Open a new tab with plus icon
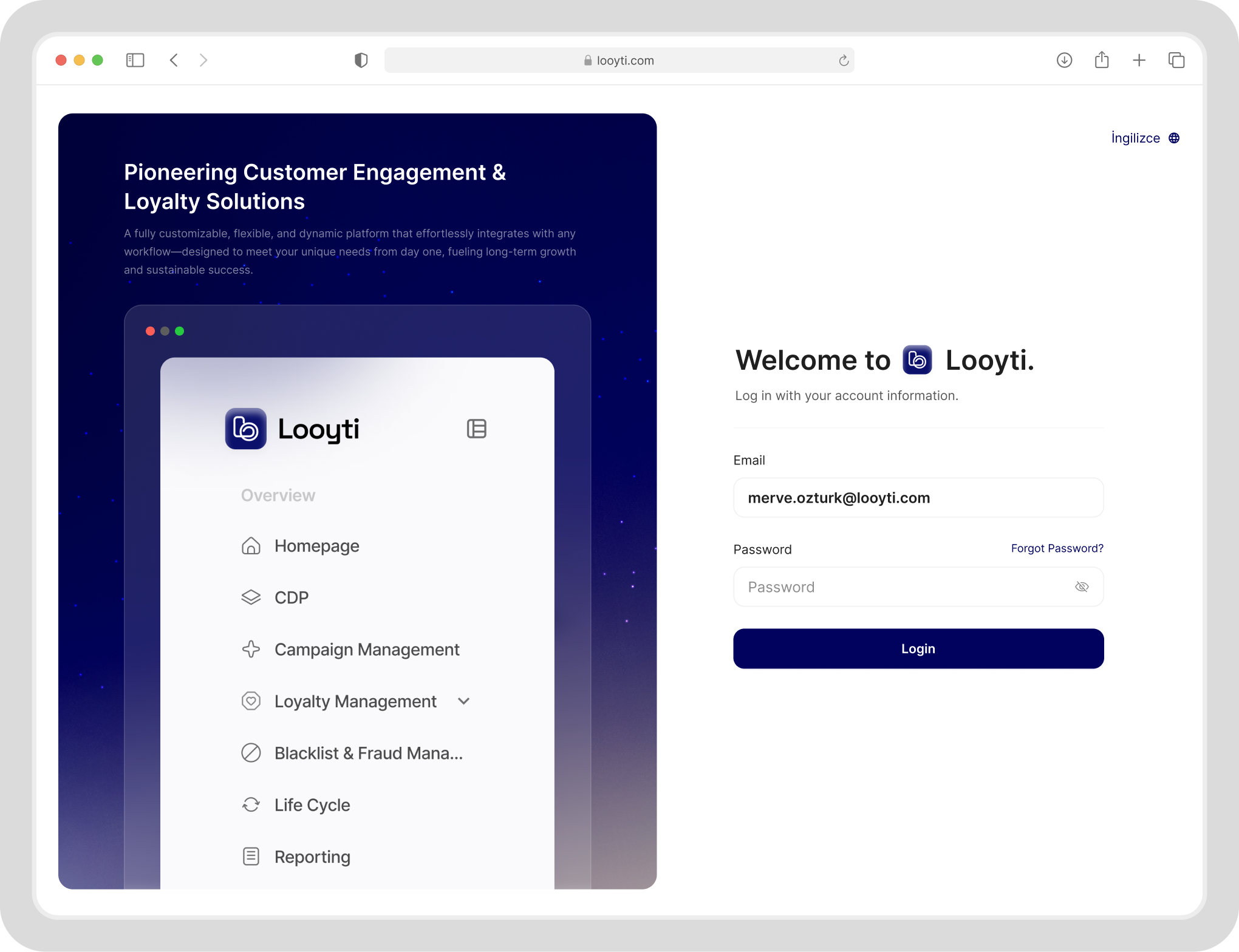This screenshot has height=952, width=1239. 1139,60
